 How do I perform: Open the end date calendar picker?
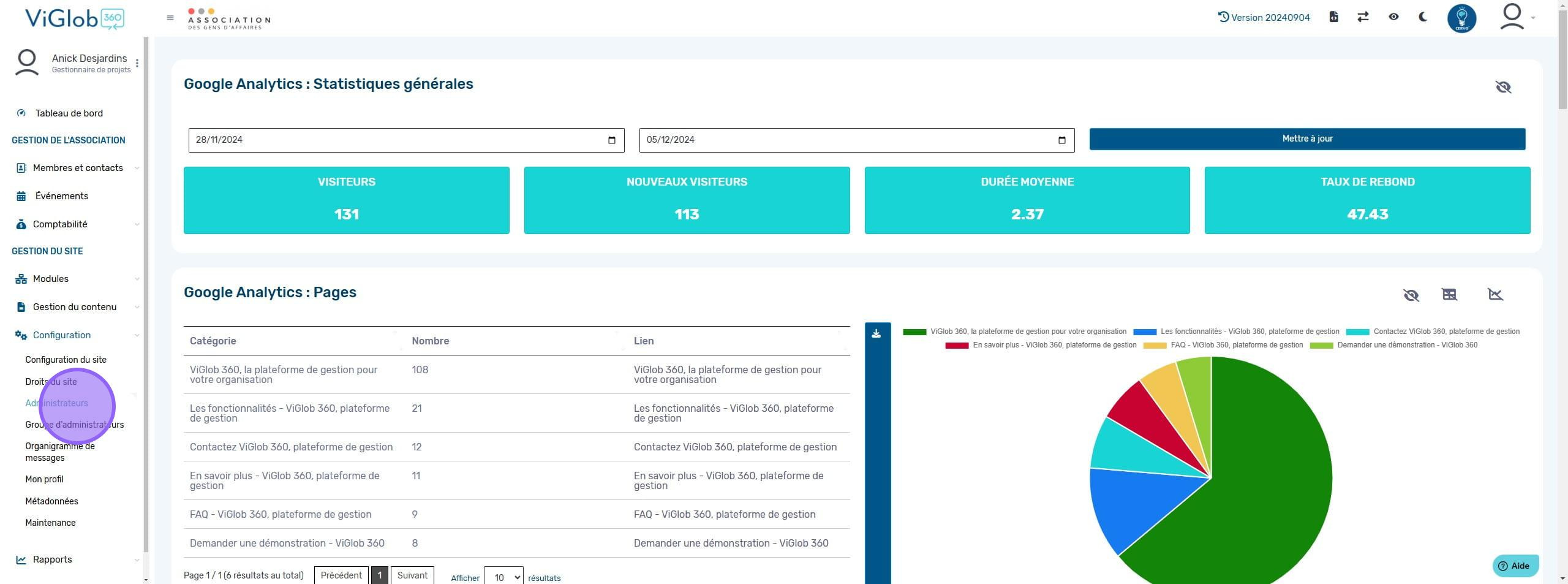[1062, 140]
